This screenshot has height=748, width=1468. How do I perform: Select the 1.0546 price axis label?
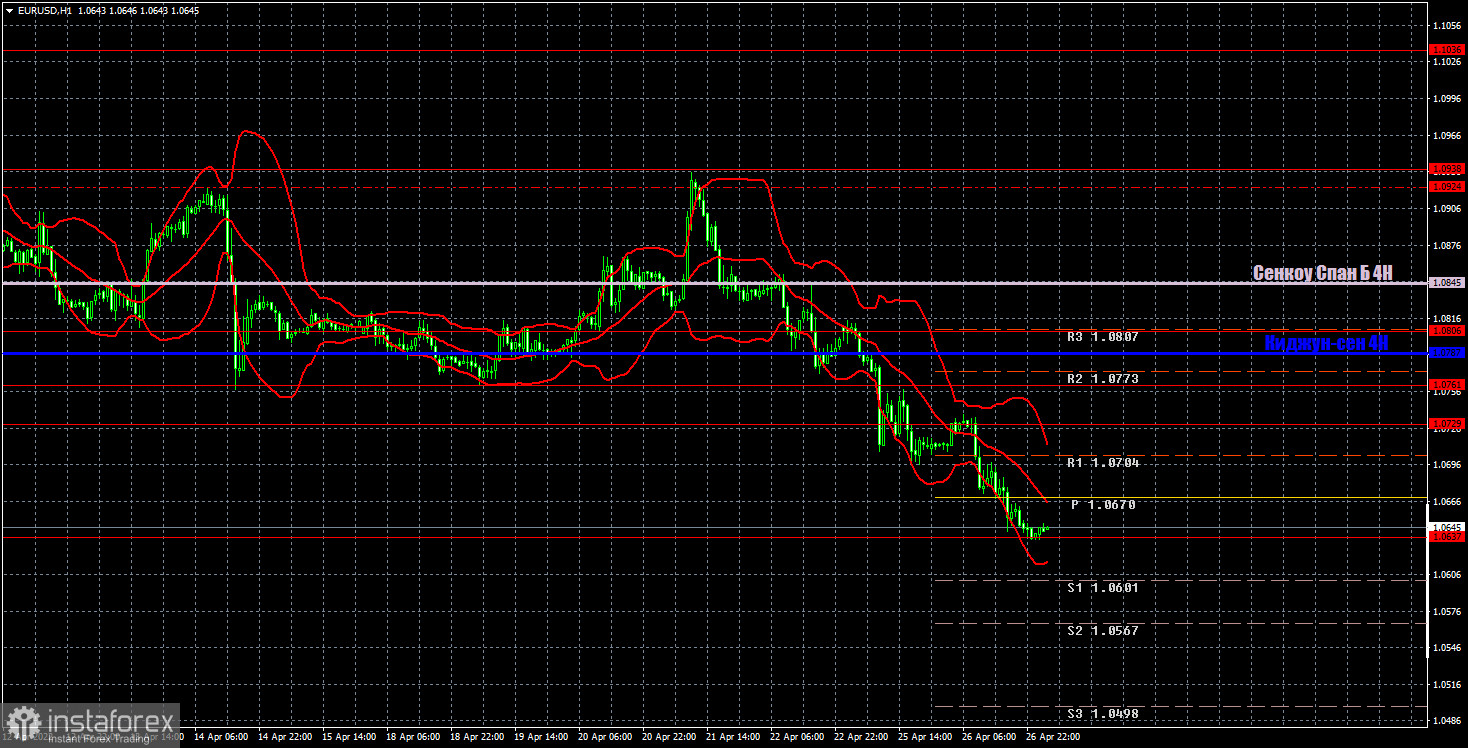point(1447,648)
